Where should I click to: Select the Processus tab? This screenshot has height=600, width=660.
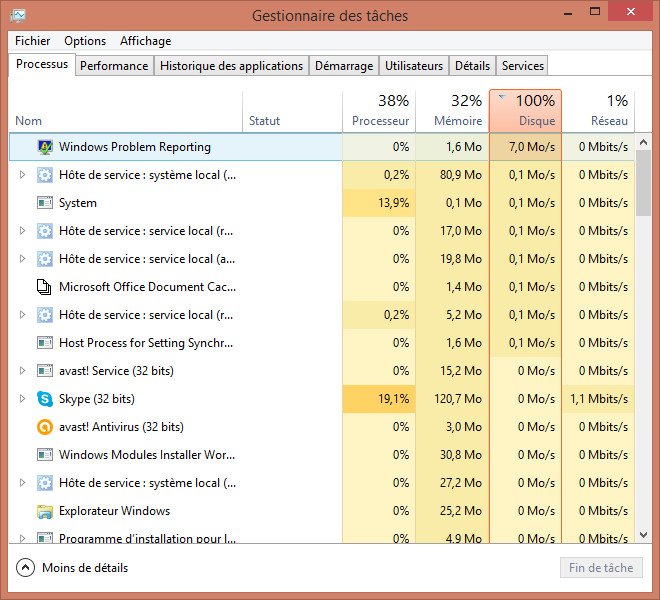(42, 64)
